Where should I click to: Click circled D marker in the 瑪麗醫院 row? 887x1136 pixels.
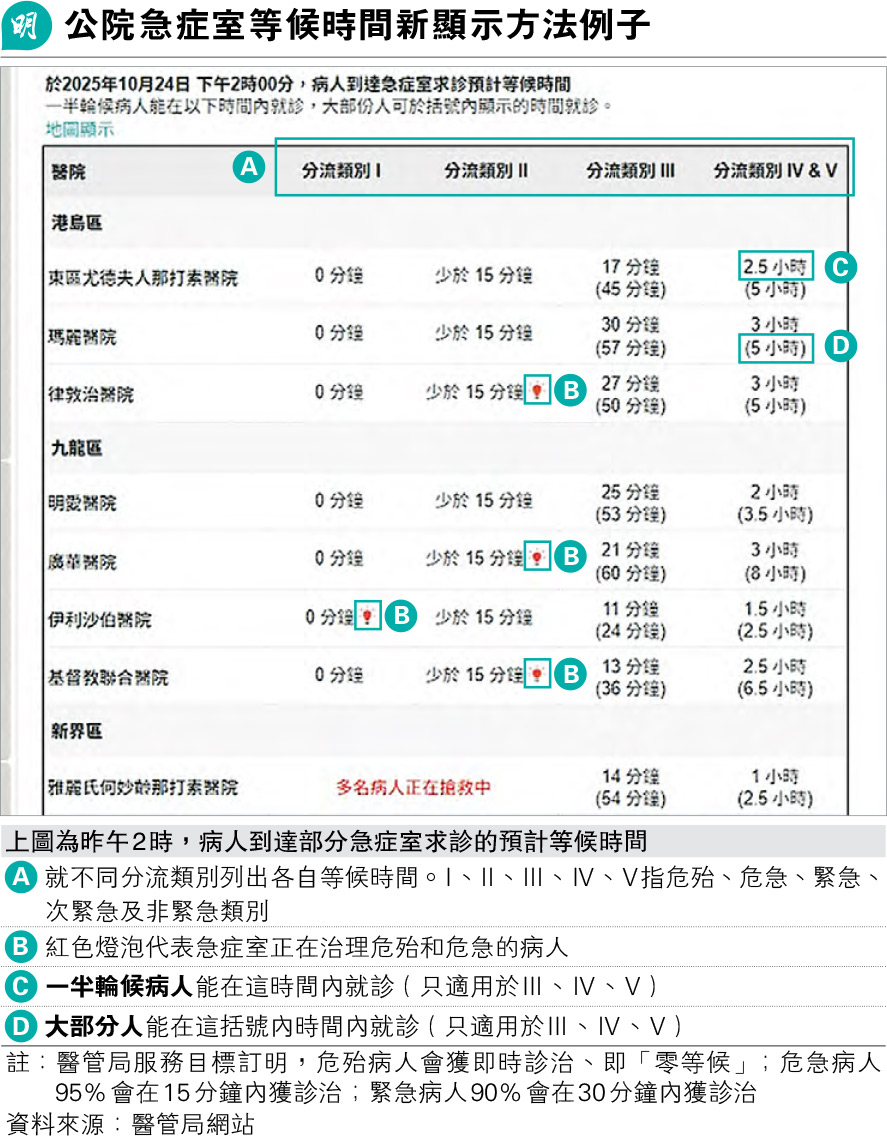pyautogui.click(x=841, y=348)
